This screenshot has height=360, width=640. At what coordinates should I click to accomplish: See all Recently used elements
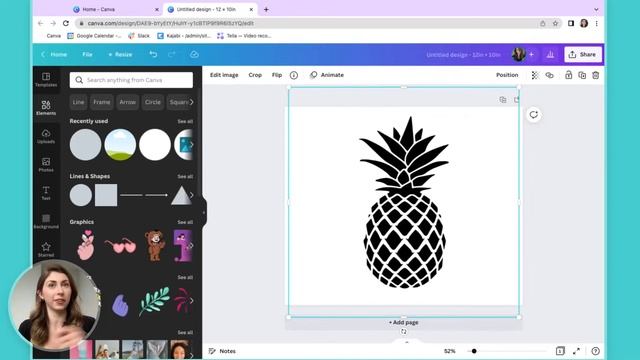(185, 122)
